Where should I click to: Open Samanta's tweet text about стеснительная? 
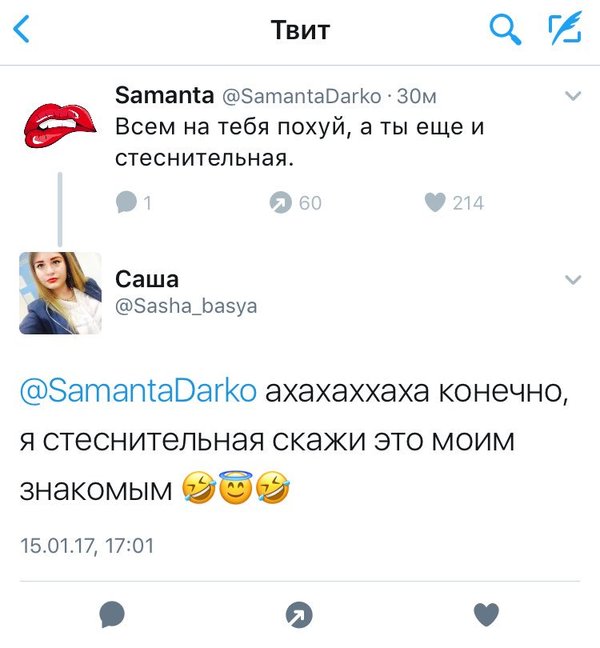299,142
